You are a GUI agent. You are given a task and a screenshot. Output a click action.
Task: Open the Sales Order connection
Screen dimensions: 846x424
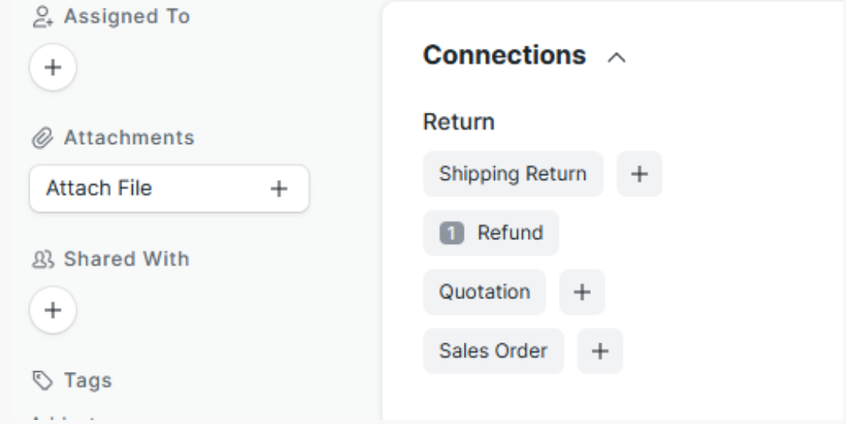click(493, 351)
